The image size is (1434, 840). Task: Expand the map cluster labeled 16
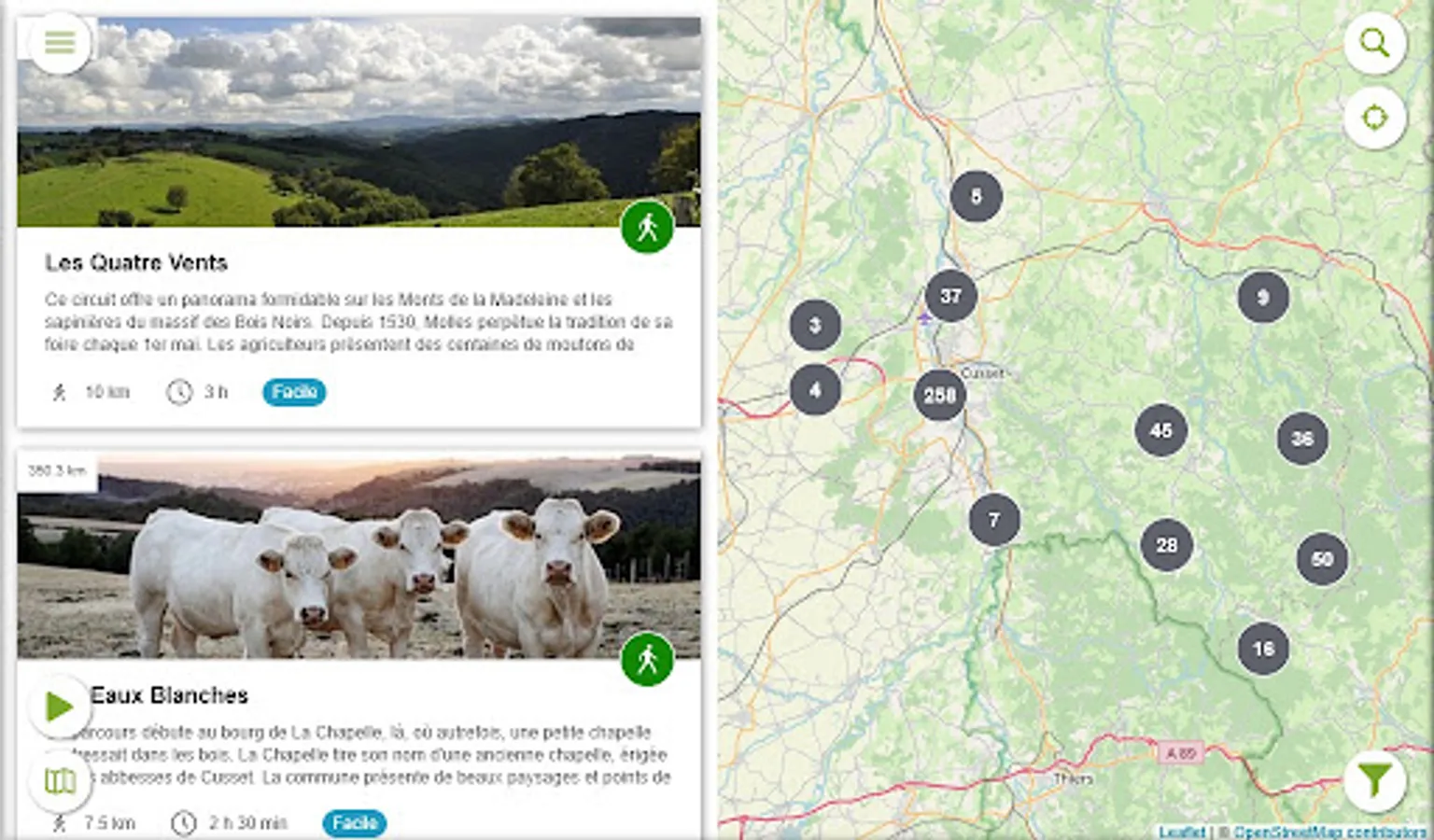pyautogui.click(x=1263, y=649)
